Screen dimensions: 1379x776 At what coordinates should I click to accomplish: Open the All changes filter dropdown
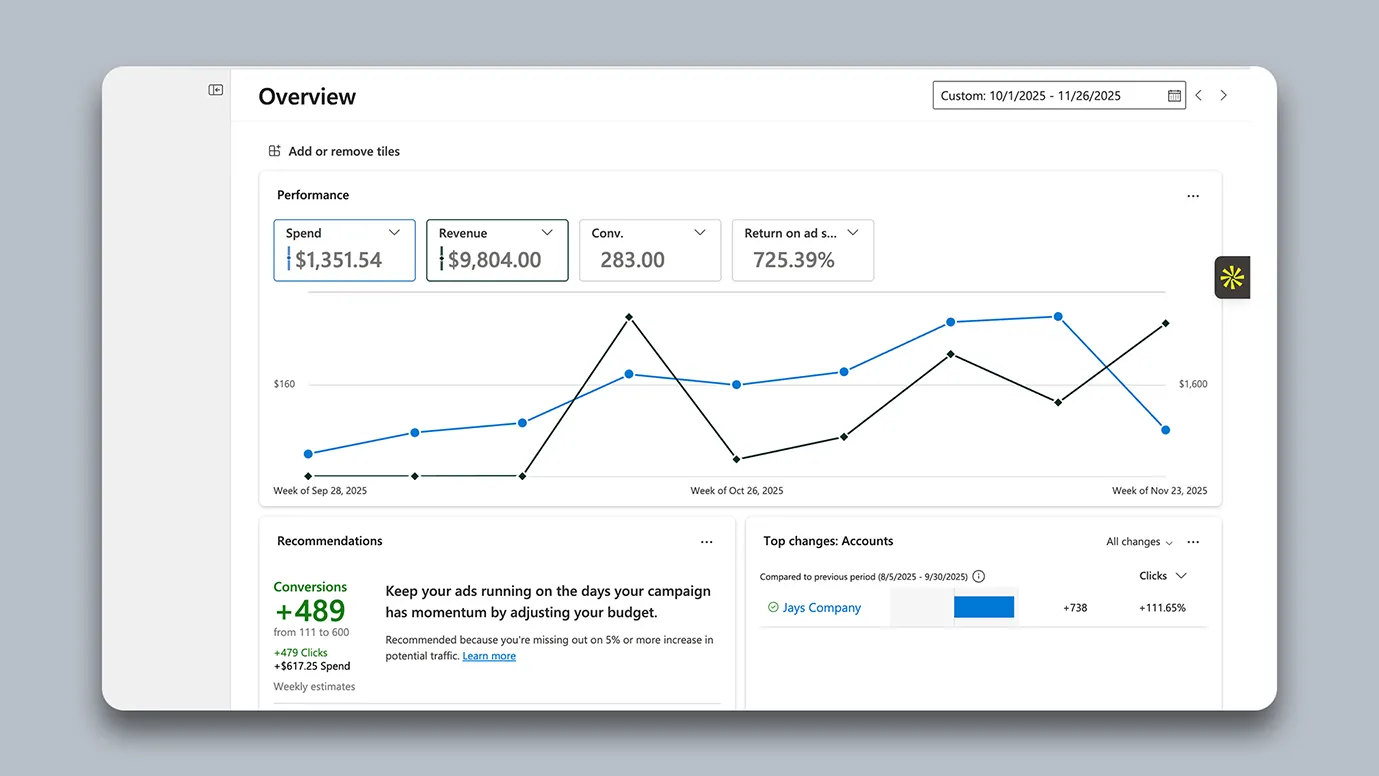coord(1140,542)
